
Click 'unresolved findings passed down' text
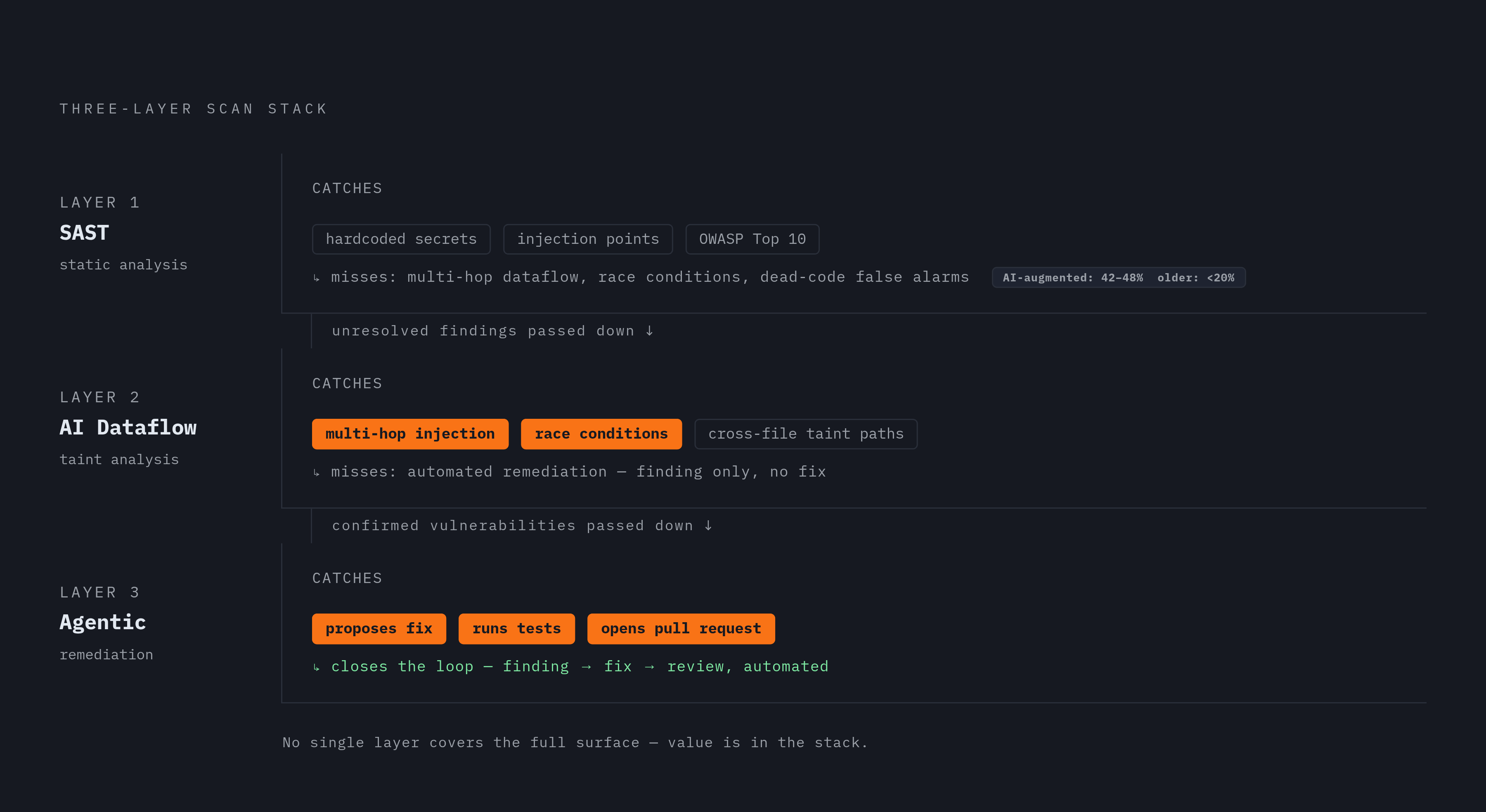[x=483, y=330]
